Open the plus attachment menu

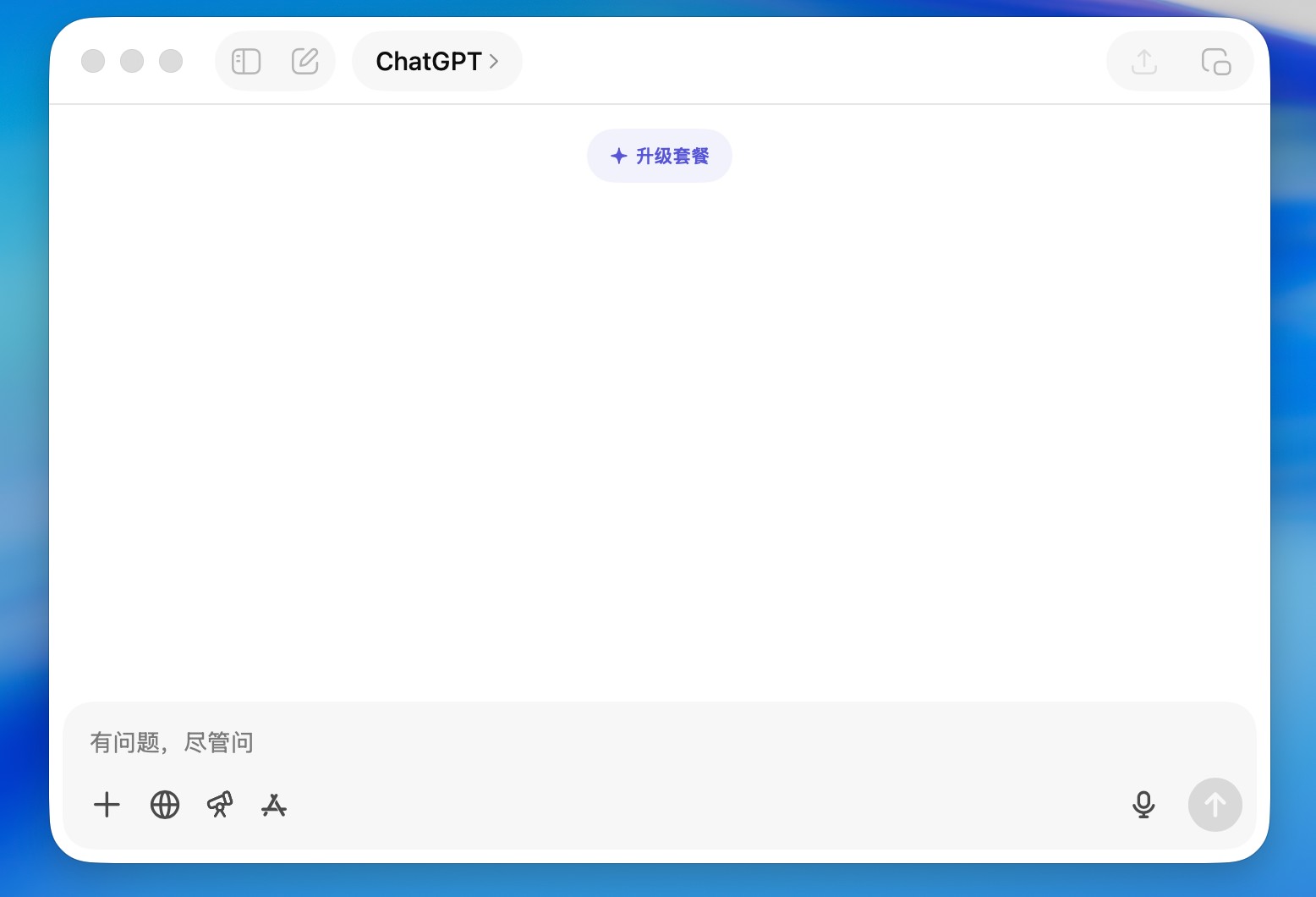click(x=107, y=805)
